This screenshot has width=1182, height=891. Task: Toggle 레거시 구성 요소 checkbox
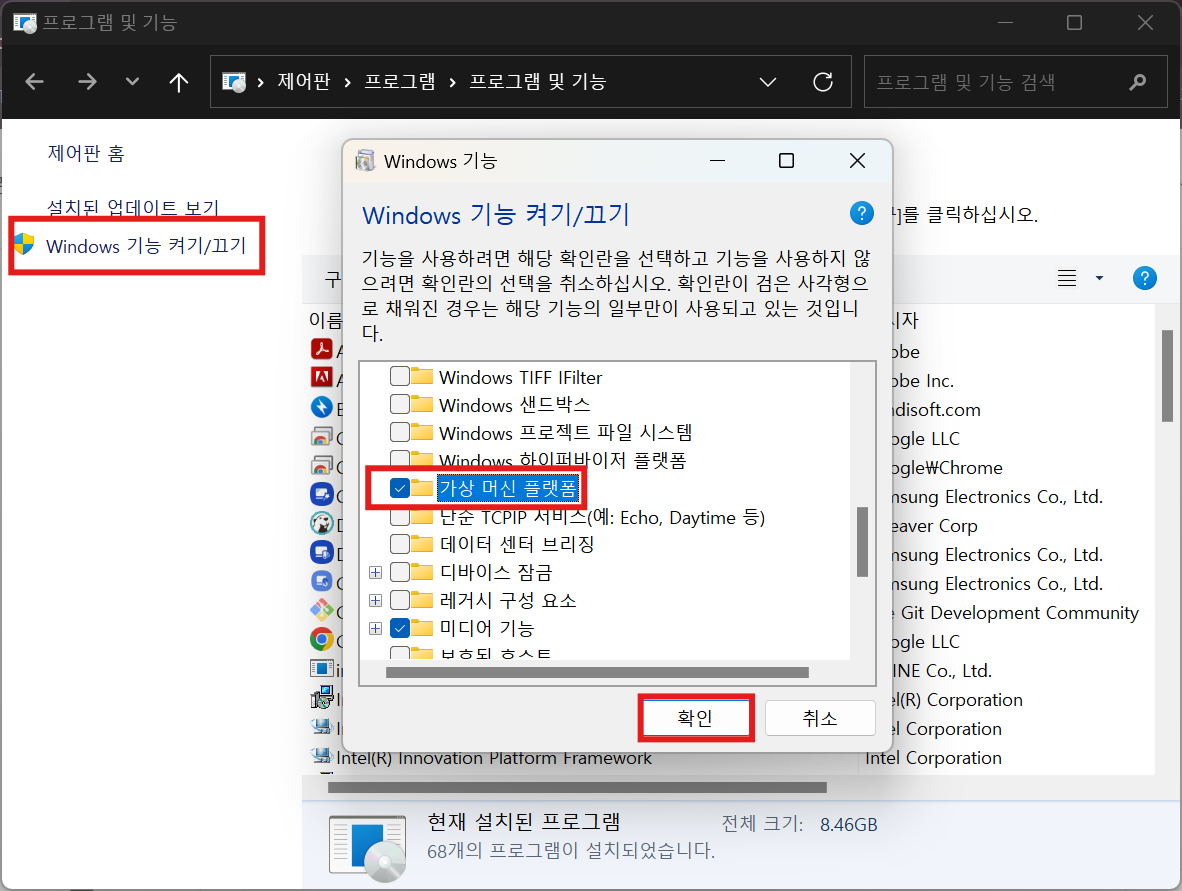[x=400, y=600]
